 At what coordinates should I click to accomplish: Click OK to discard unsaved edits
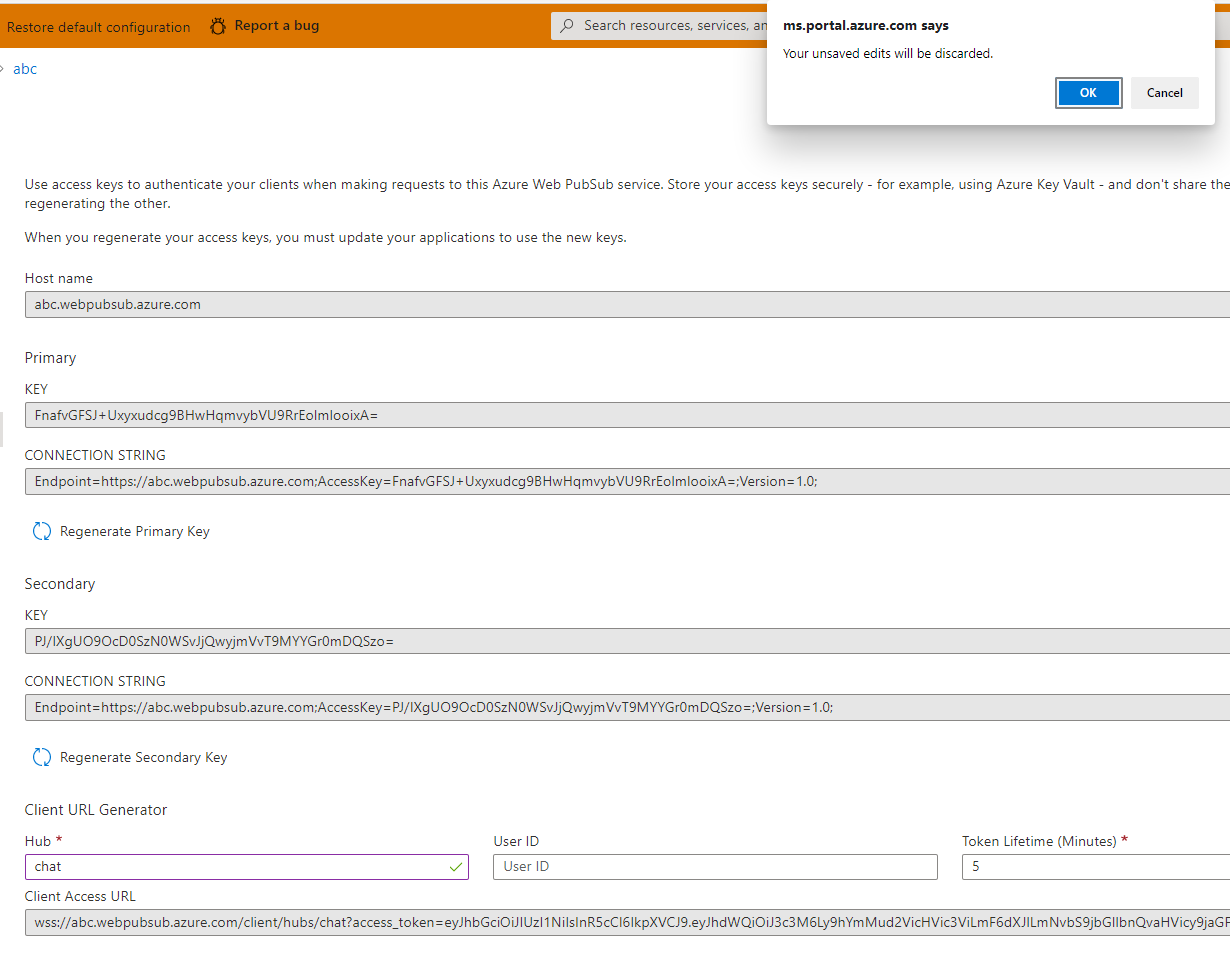[x=1088, y=92]
